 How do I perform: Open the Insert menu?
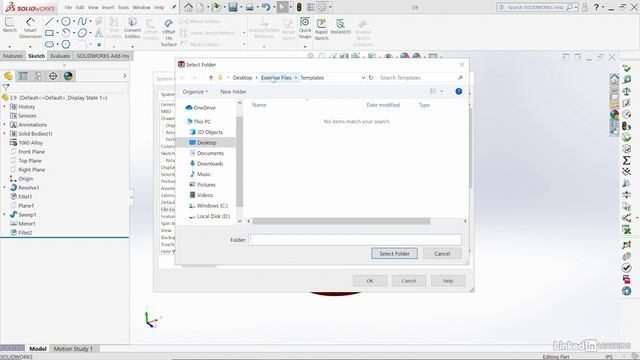click(x=108, y=7)
